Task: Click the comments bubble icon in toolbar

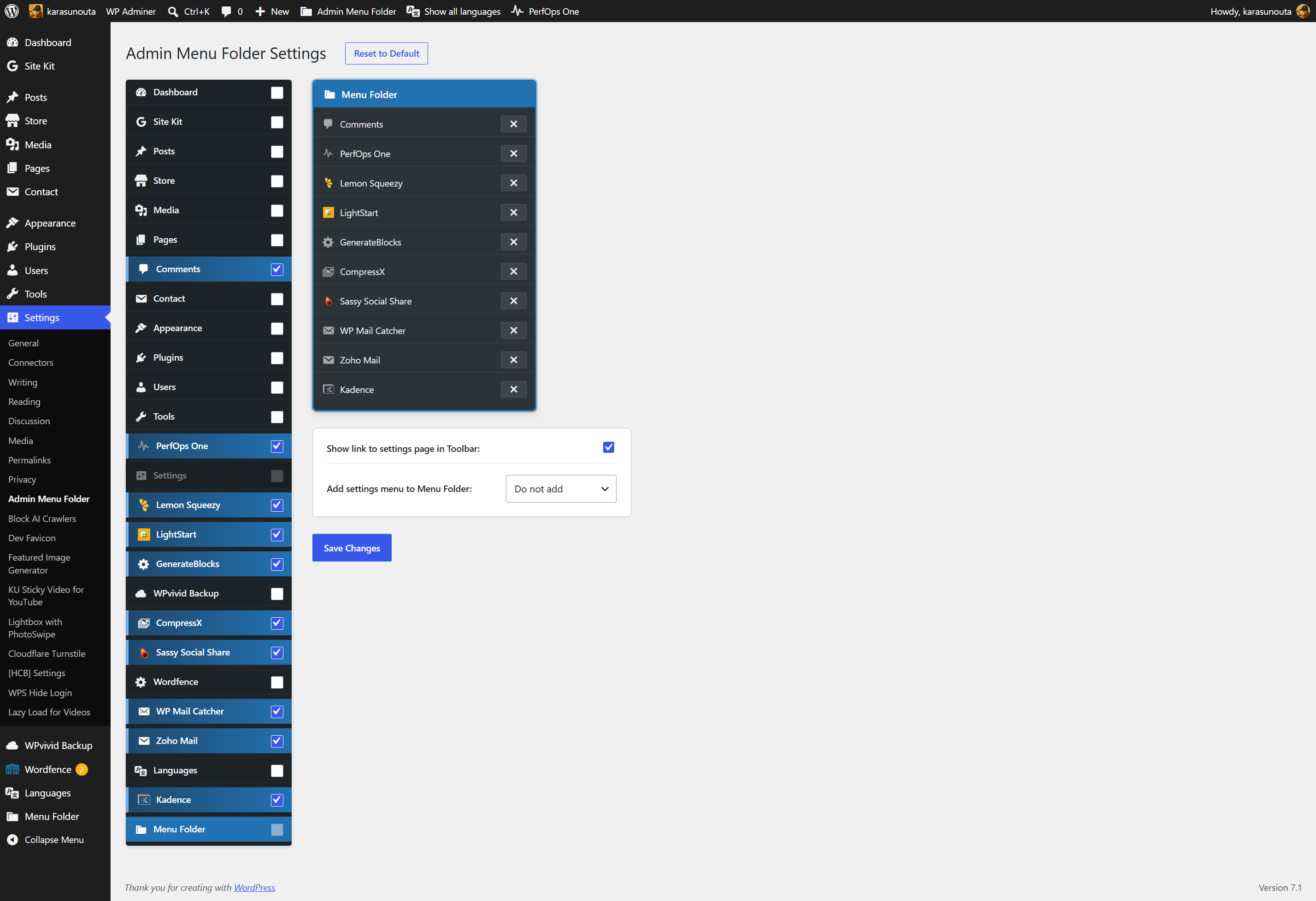Action: pos(226,12)
